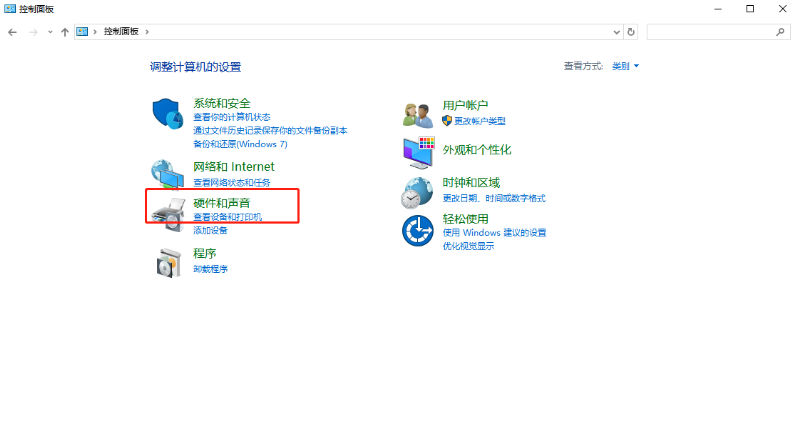Open the 外观和个性化 monitor icon

click(x=417, y=150)
